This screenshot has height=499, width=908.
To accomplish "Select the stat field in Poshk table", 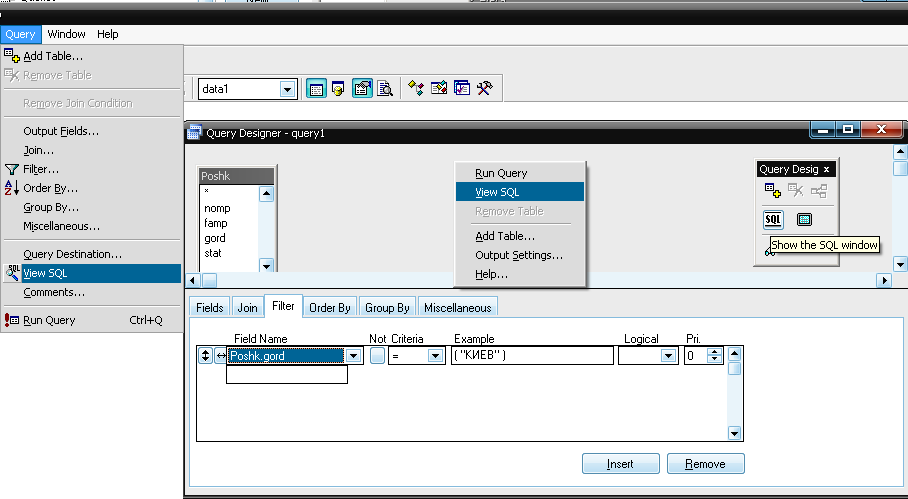I will coord(213,253).
